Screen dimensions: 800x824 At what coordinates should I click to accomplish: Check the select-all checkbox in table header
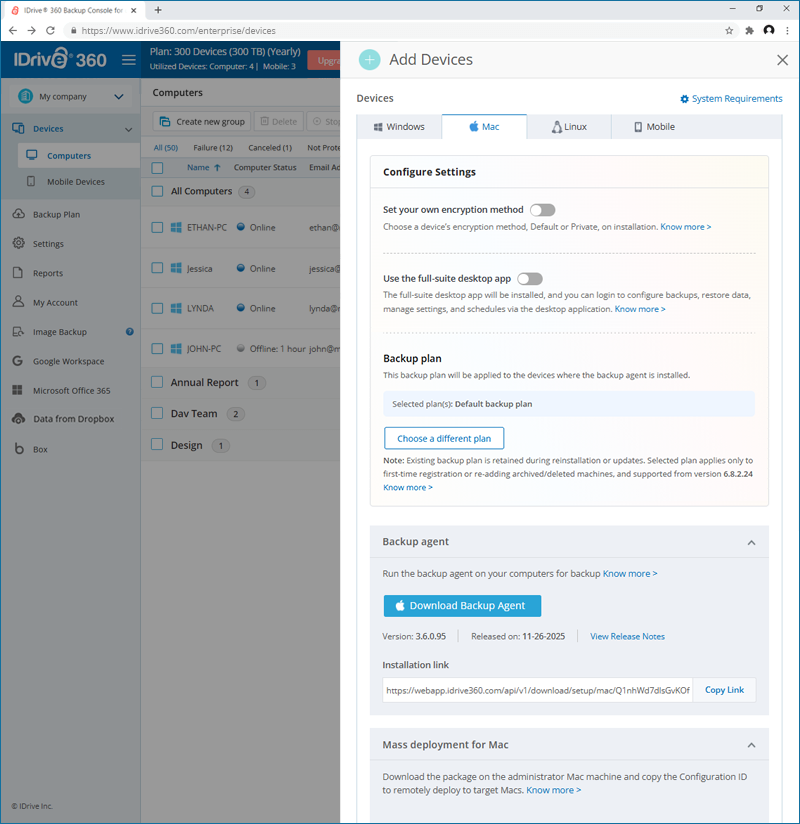157,168
